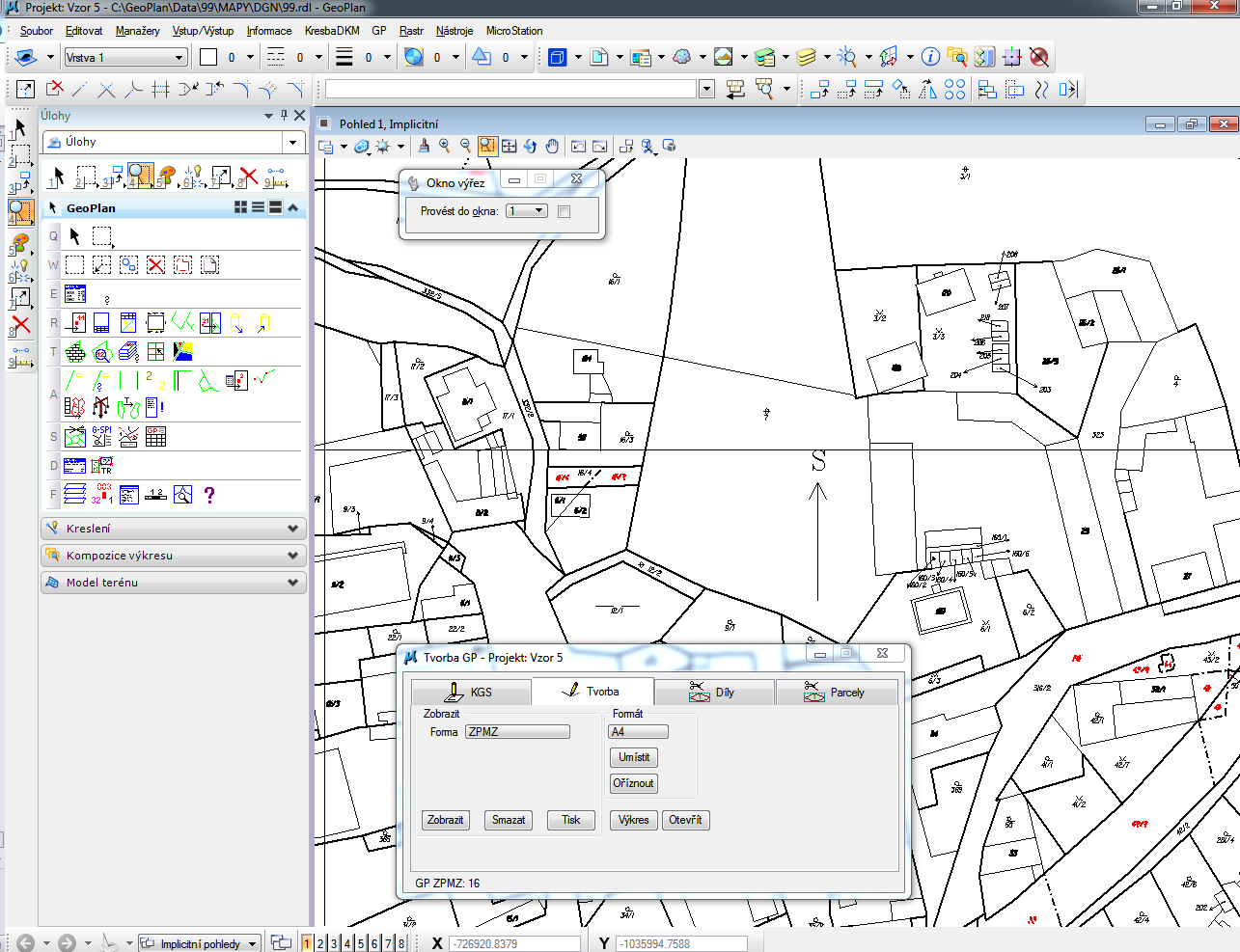The width and height of the screenshot is (1240, 952).
Task: Click the brick wall icon in row T
Action: tap(75, 351)
